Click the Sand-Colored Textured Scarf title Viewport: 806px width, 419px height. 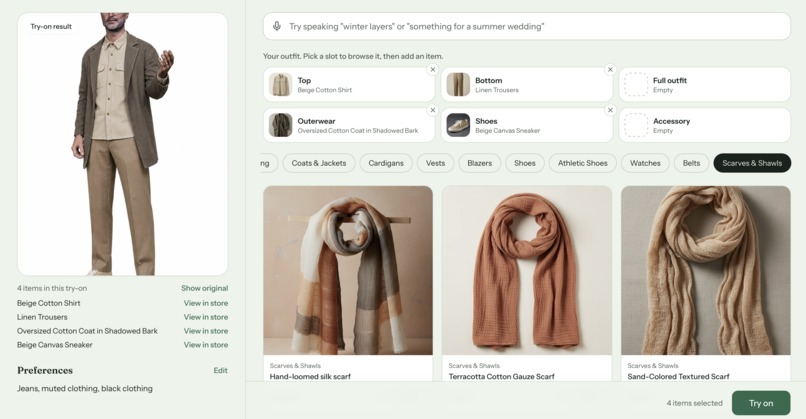[678, 376]
